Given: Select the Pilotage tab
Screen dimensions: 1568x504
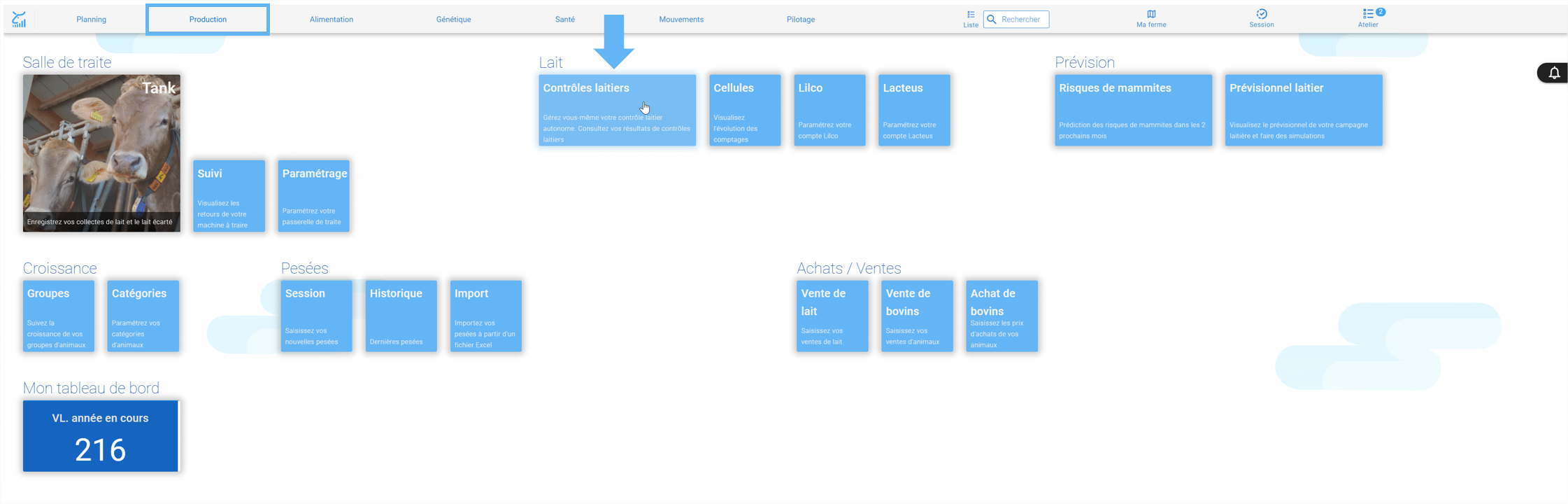Looking at the screenshot, I should point(801,20).
